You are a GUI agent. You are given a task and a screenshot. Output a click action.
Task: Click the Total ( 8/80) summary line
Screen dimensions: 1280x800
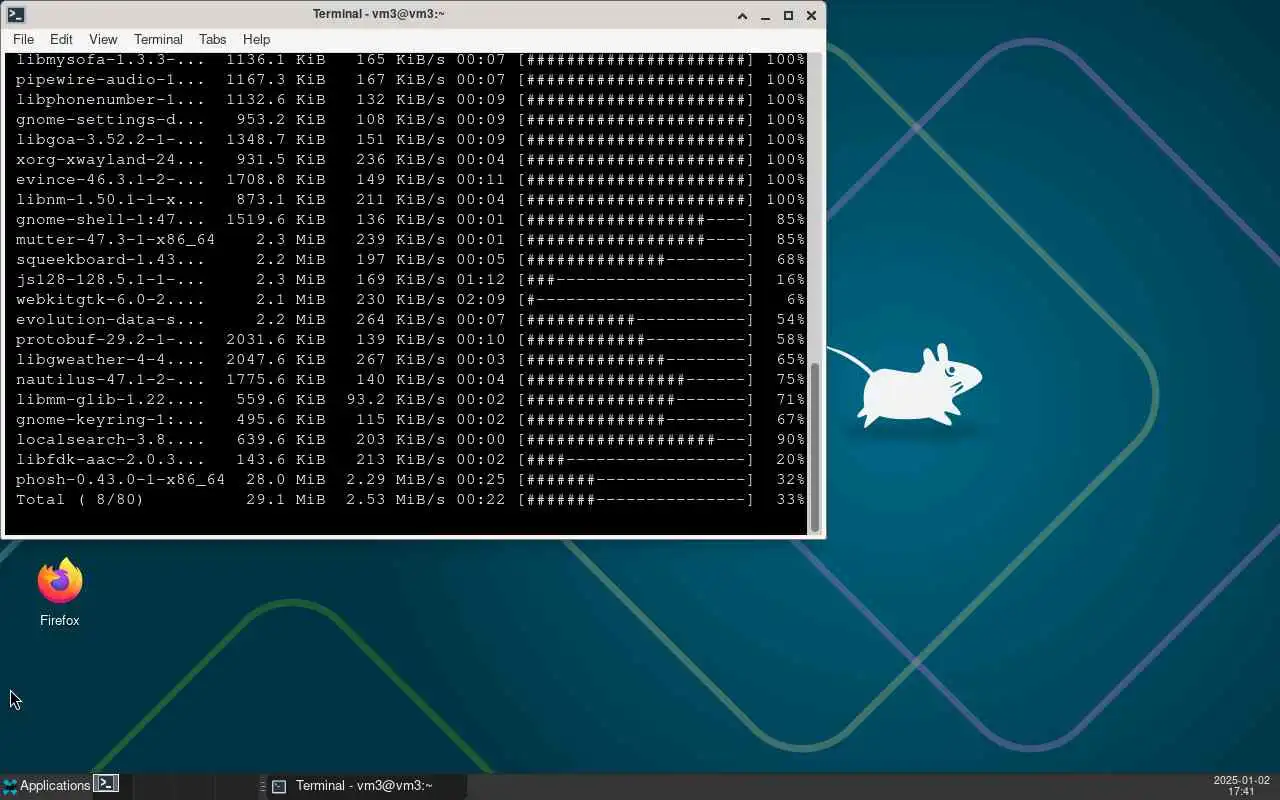click(410, 499)
